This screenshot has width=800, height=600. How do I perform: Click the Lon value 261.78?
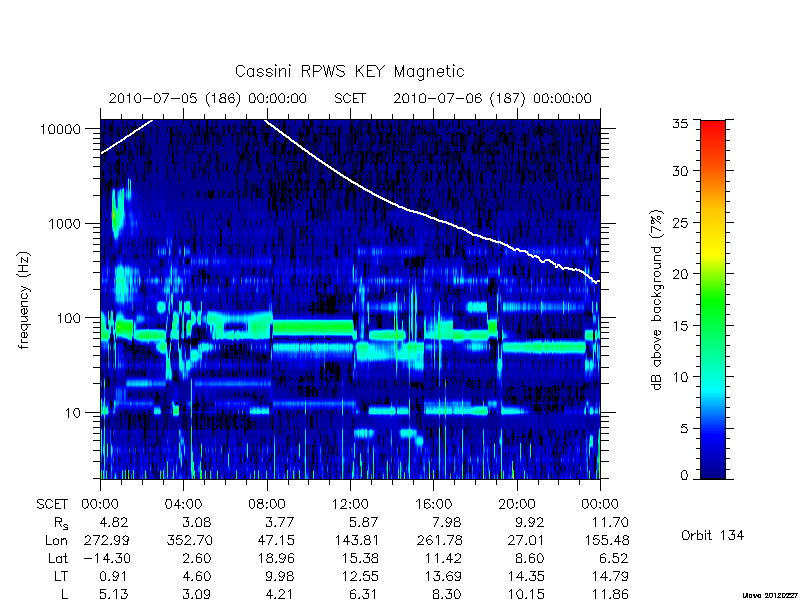click(441, 540)
